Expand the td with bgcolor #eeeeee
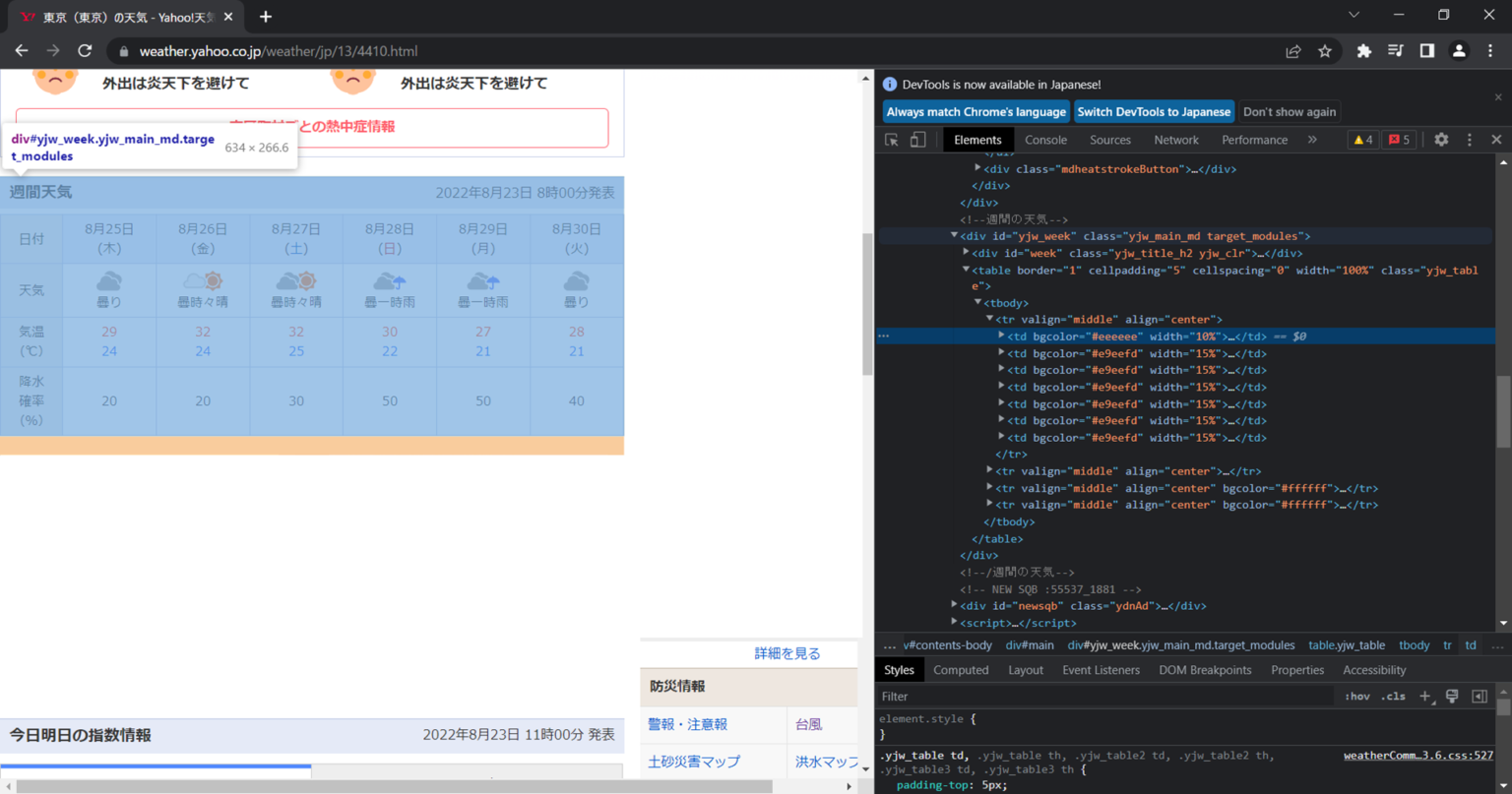Image resolution: width=1512 pixels, height=794 pixels. [x=1003, y=336]
